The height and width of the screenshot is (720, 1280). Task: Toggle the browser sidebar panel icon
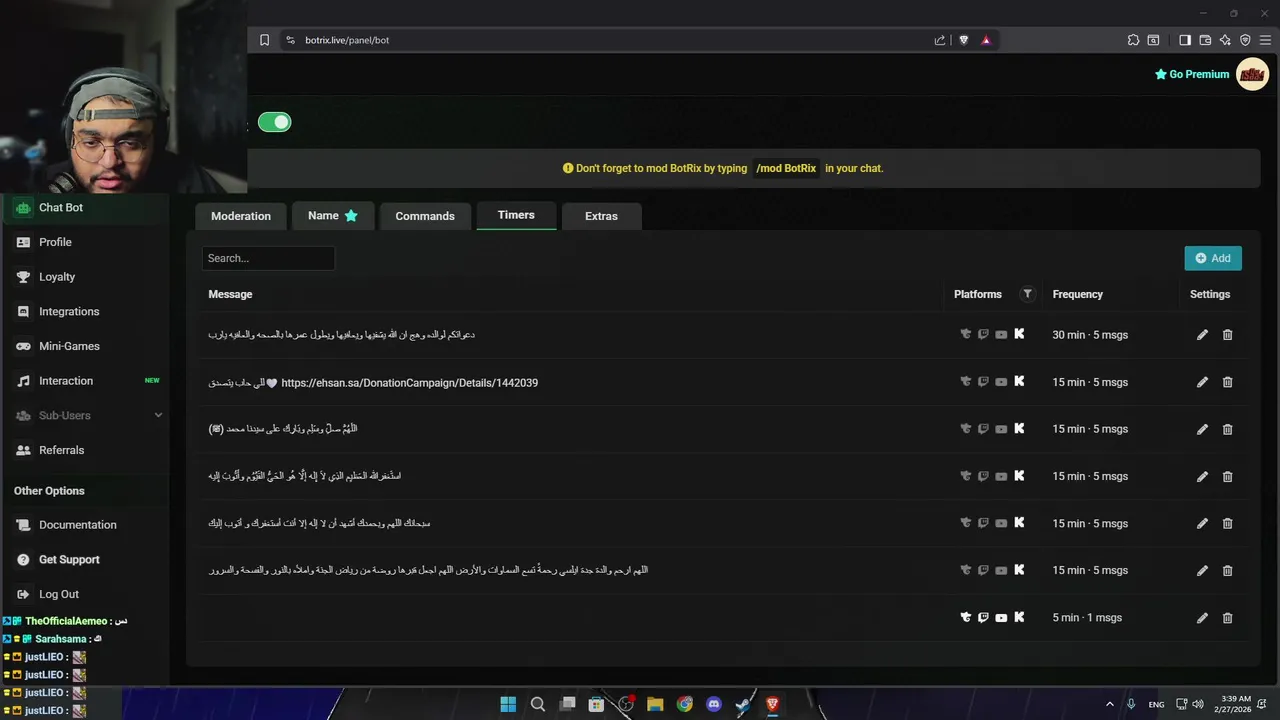click(x=1185, y=40)
